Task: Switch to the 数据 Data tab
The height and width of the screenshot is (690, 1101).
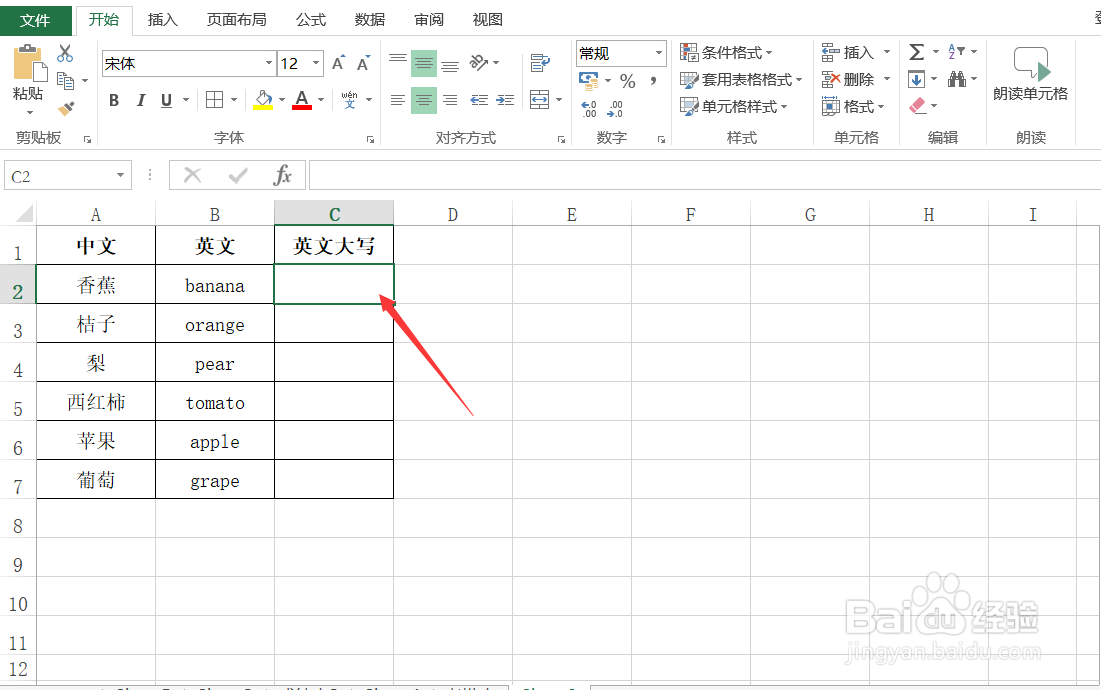Action: [x=369, y=20]
